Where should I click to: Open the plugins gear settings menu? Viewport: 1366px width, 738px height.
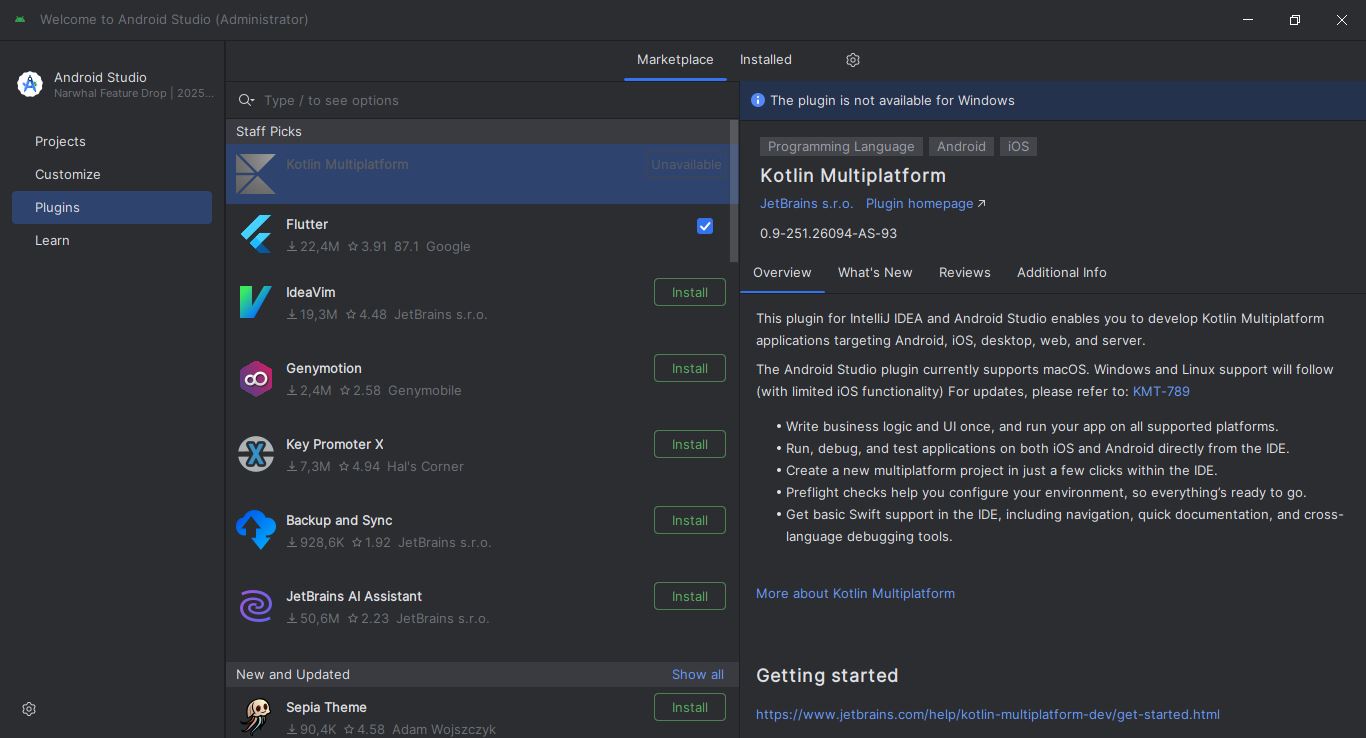click(x=853, y=60)
